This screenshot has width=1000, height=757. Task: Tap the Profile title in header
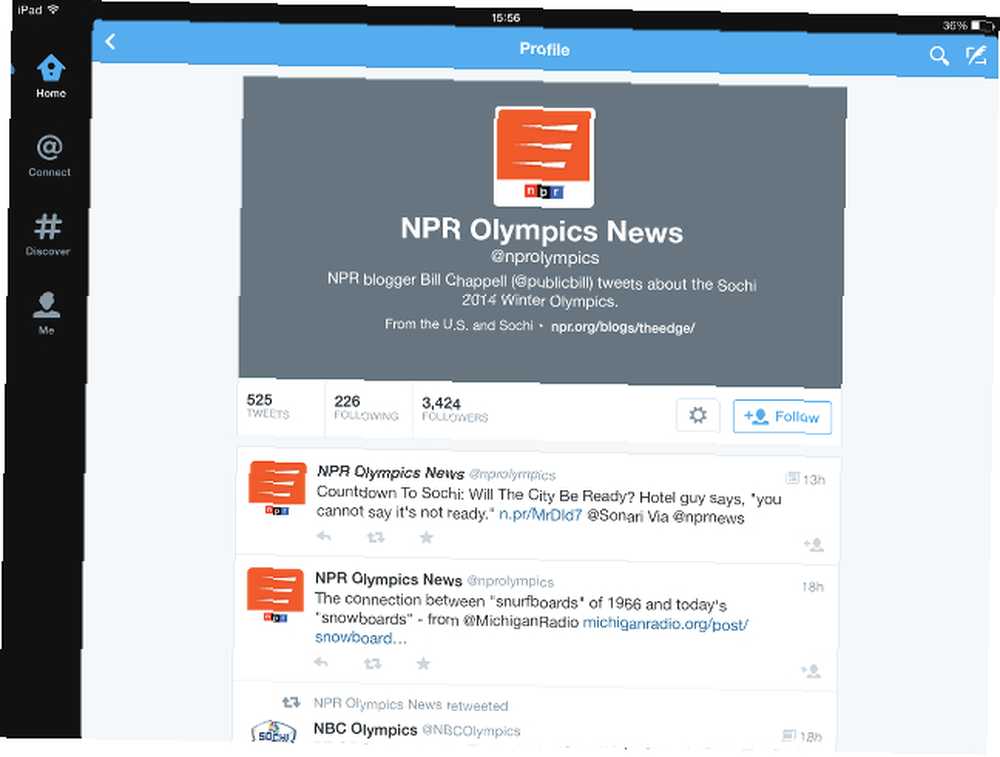[545, 49]
